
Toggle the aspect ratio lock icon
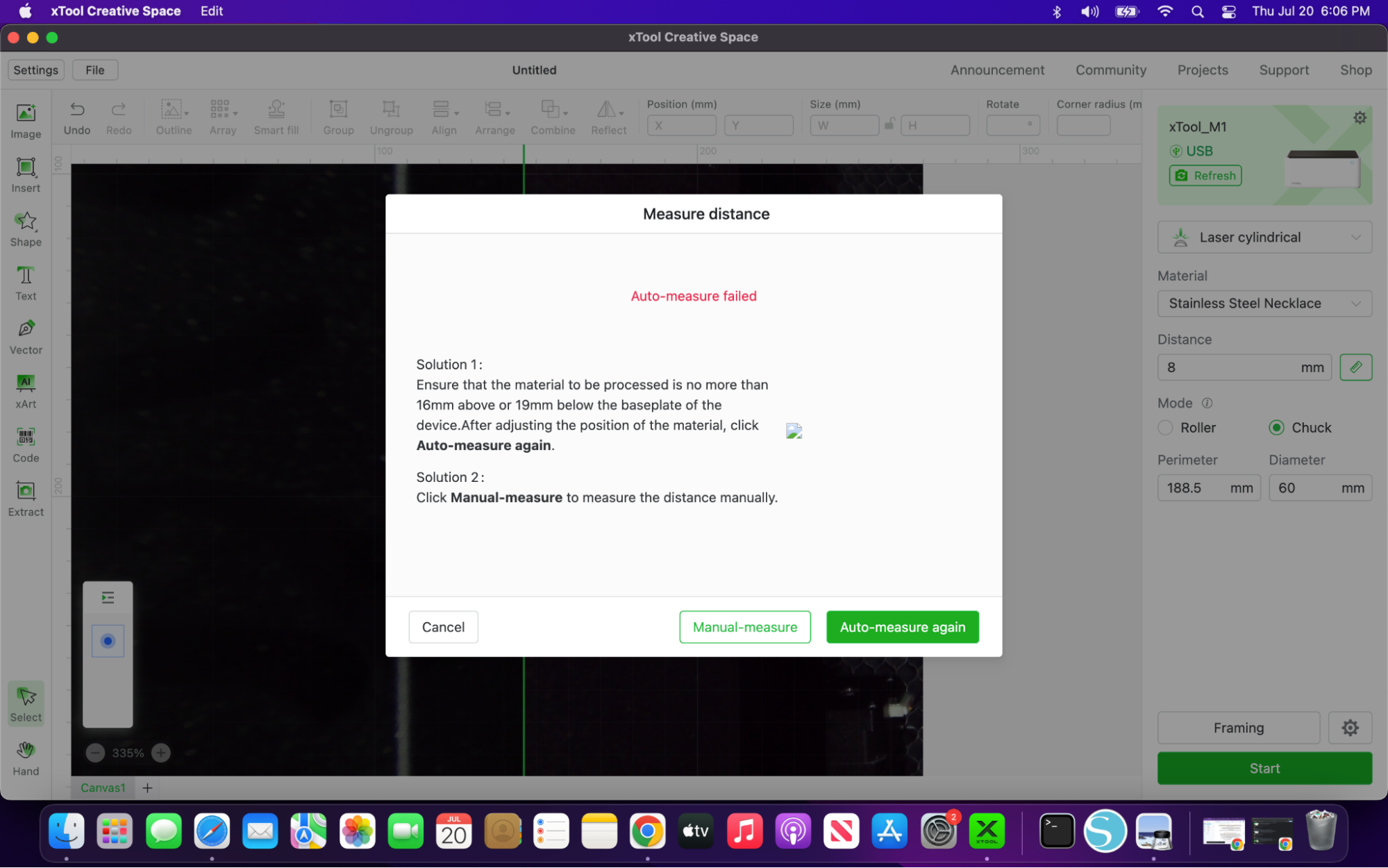pyautogui.click(x=889, y=125)
